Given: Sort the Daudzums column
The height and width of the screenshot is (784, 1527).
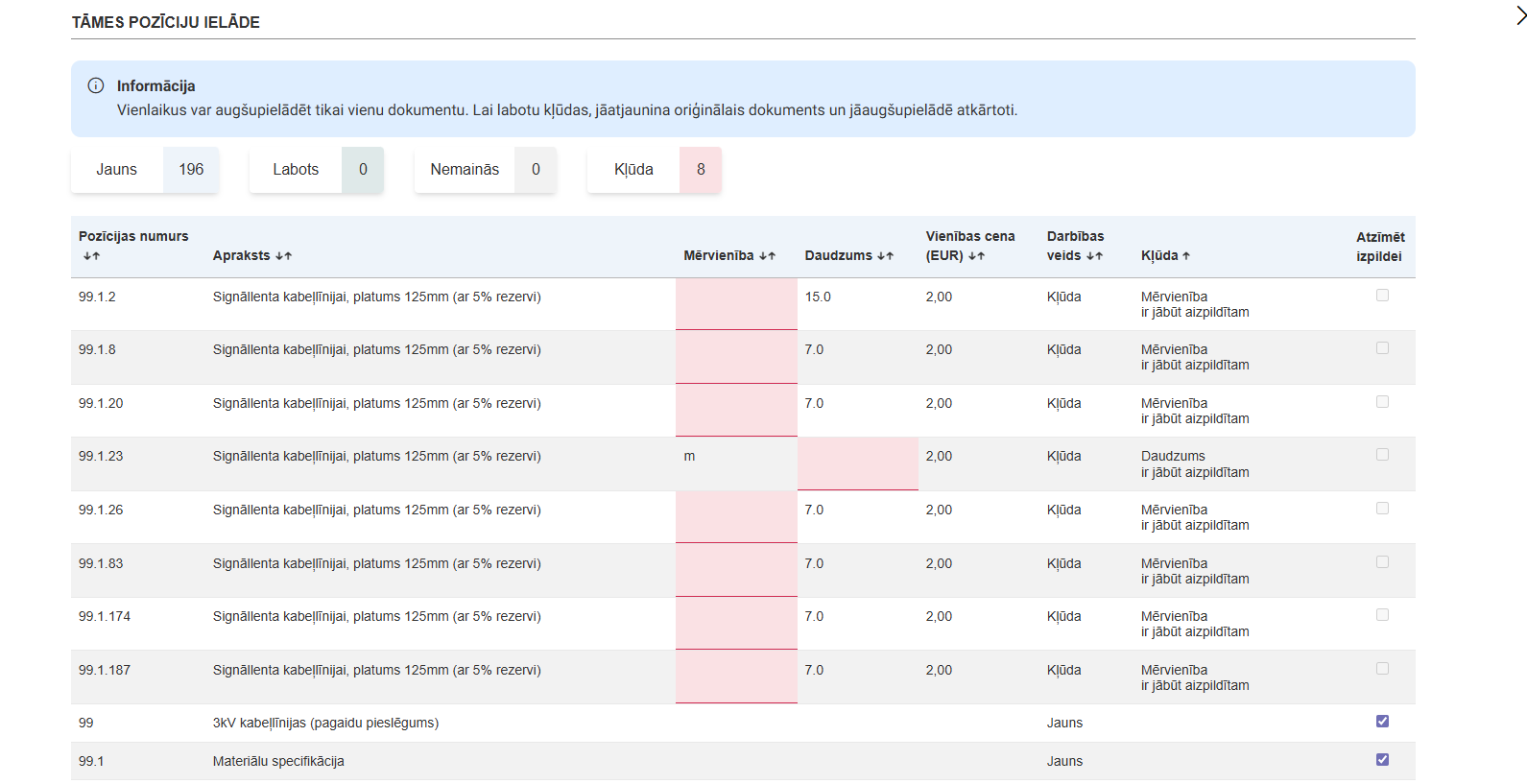Looking at the screenshot, I should [885, 256].
